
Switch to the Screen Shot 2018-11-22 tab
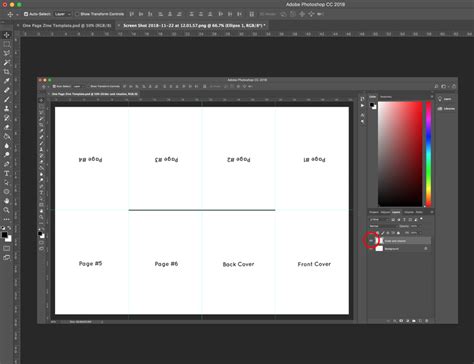tap(193, 25)
